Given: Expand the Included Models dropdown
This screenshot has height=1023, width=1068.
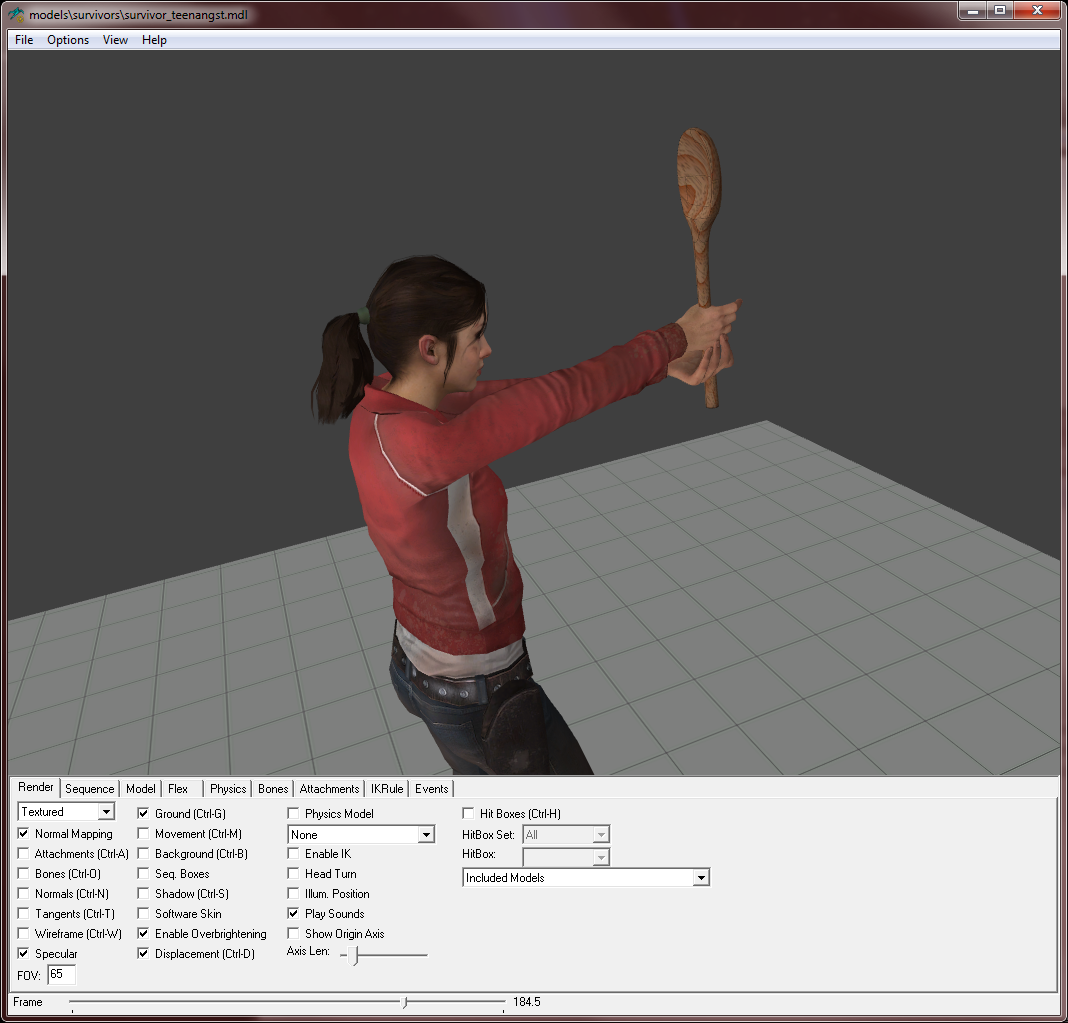Looking at the screenshot, I should [586, 878].
